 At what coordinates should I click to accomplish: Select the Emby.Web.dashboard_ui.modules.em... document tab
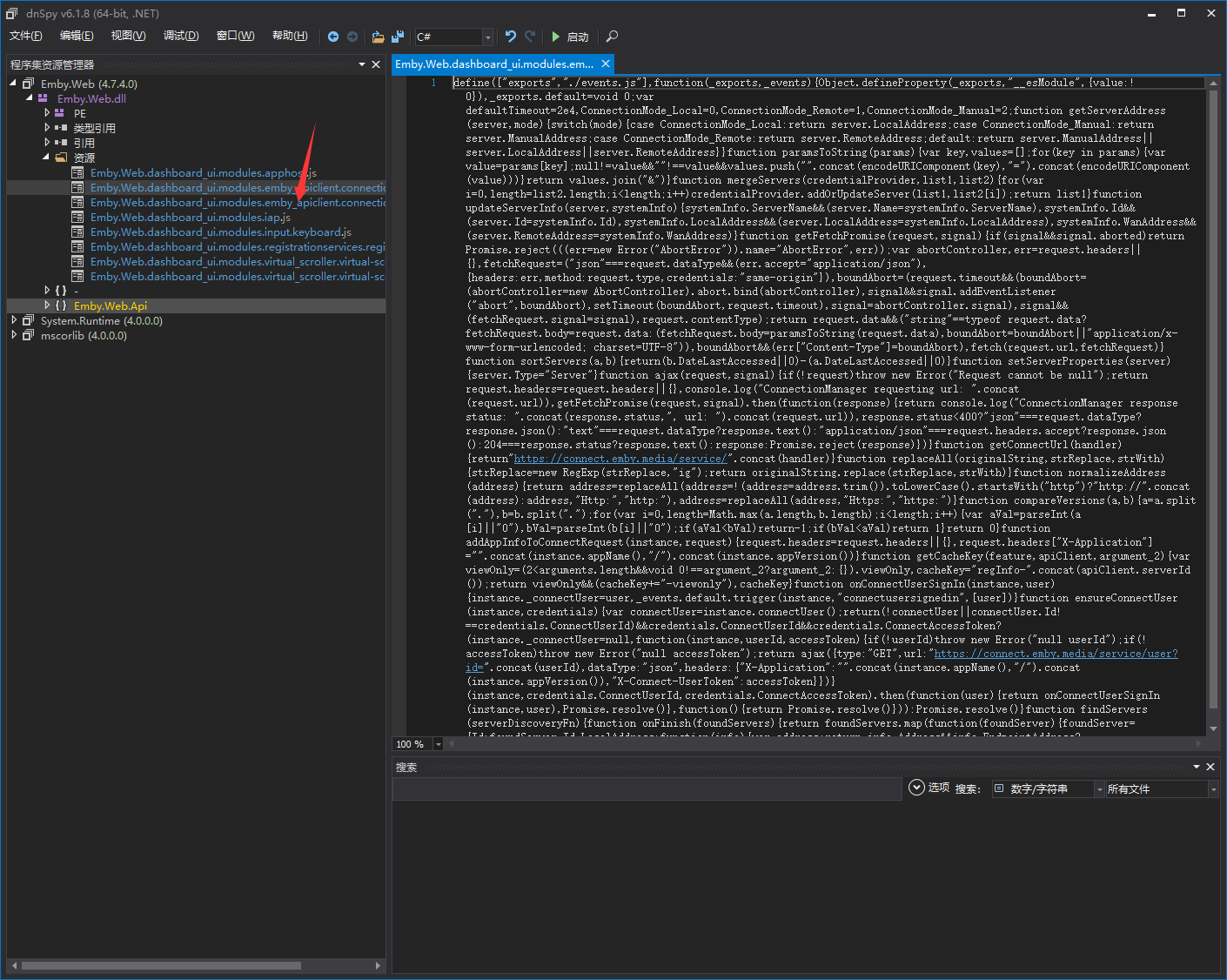click(x=494, y=64)
